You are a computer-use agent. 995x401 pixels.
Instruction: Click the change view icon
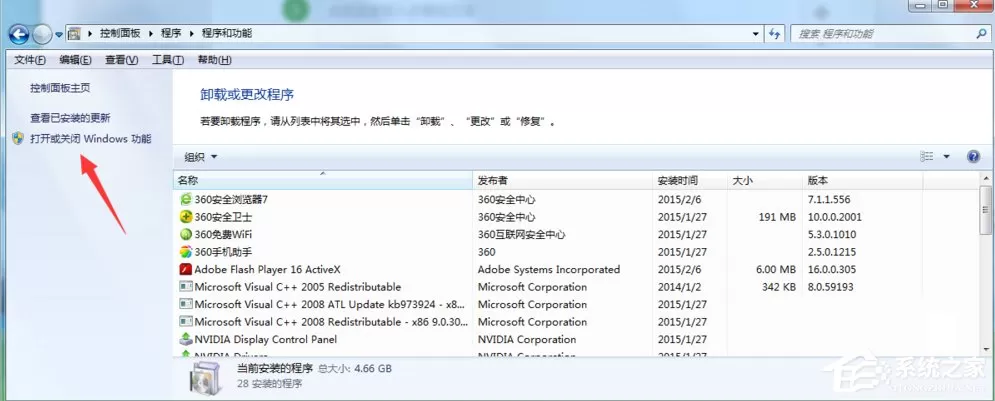926,156
